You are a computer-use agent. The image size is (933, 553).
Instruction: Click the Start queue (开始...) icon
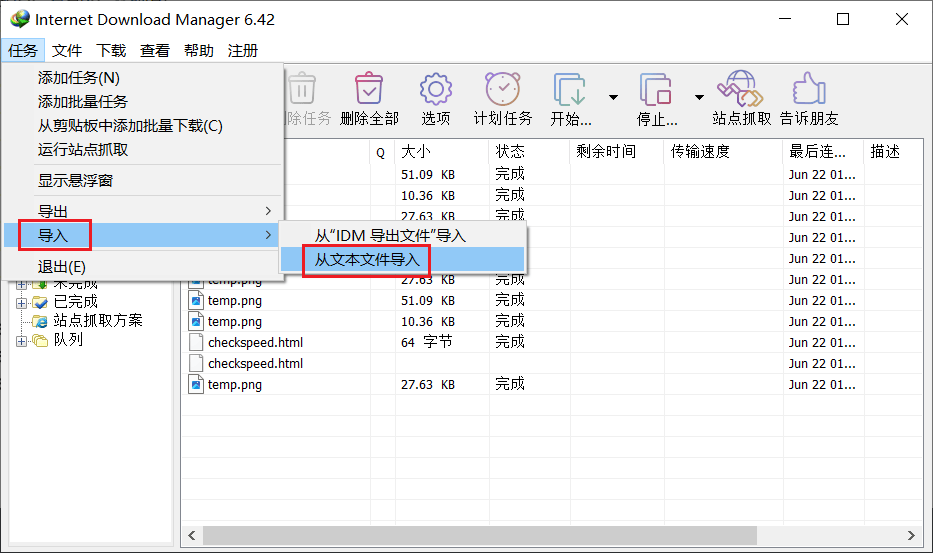coord(571,90)
